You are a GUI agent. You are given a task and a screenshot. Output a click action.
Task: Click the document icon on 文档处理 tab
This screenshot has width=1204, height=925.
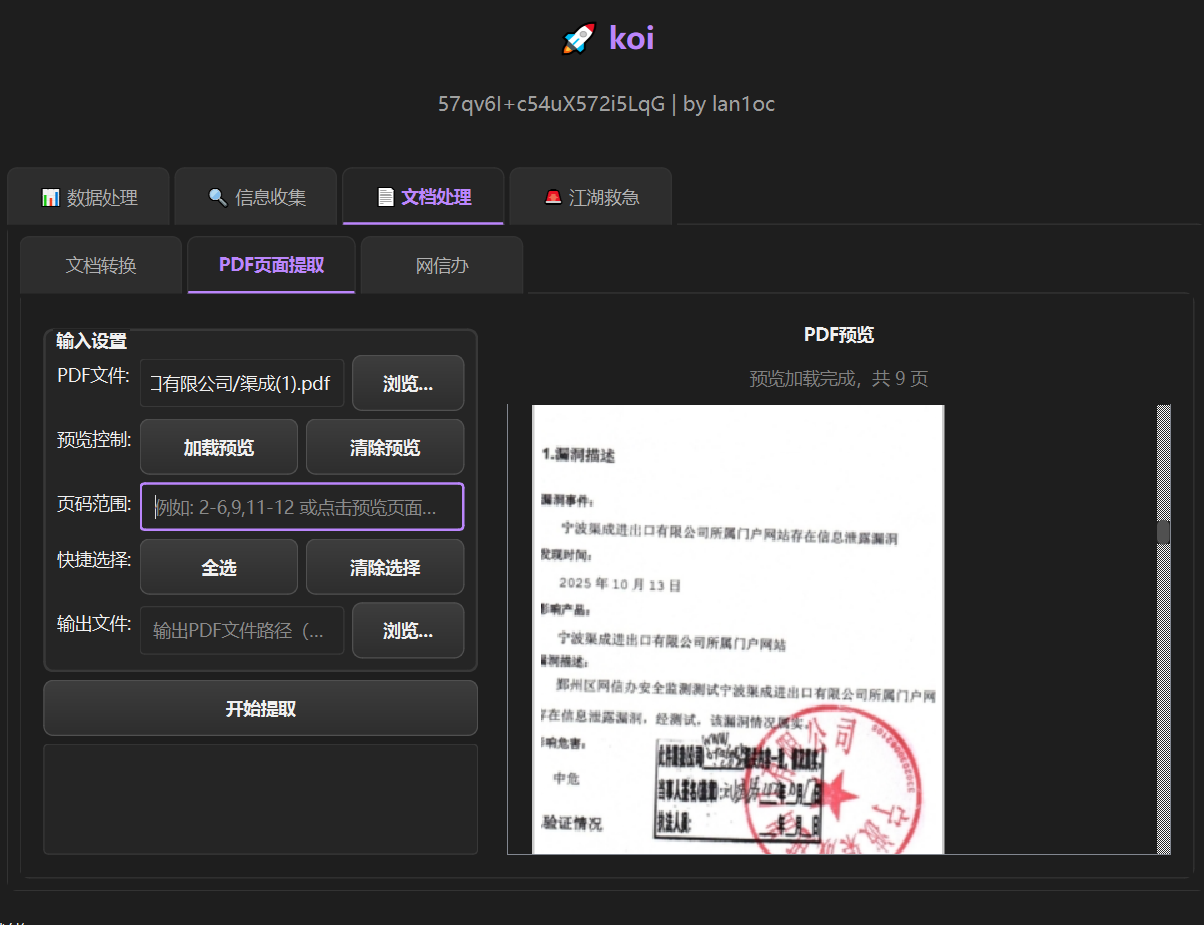pos(385,197)
